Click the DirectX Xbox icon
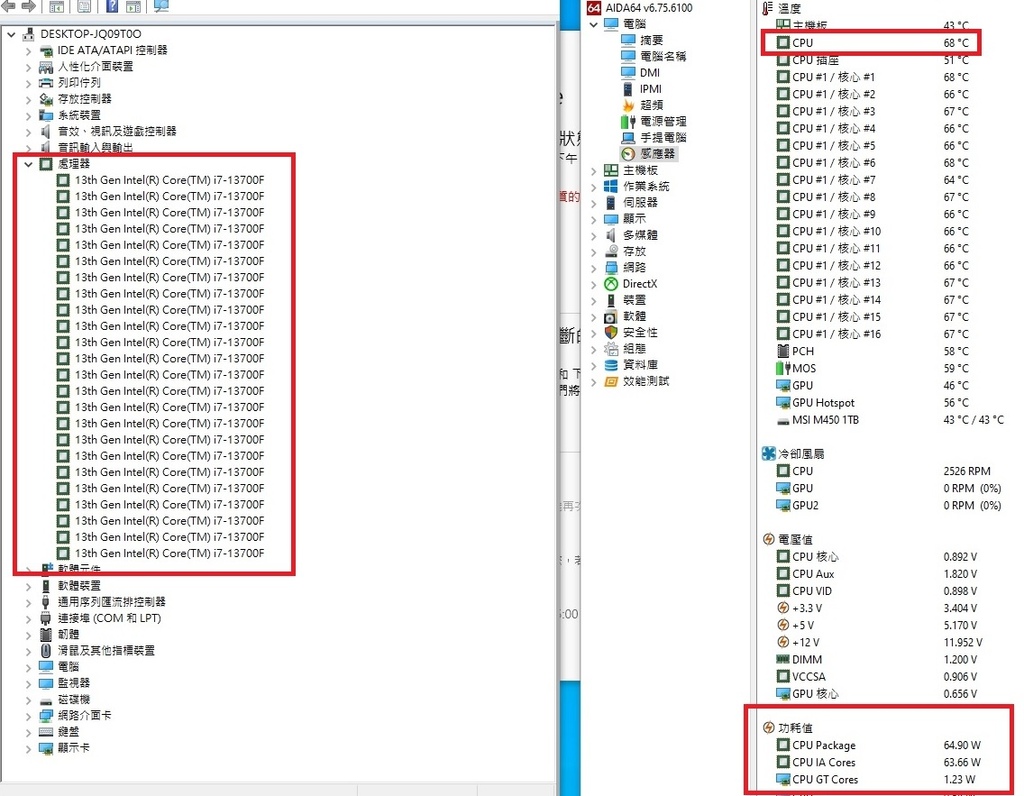Image resolution: width=1024 pixels, height=796 pixels. (x=611, y=284)
